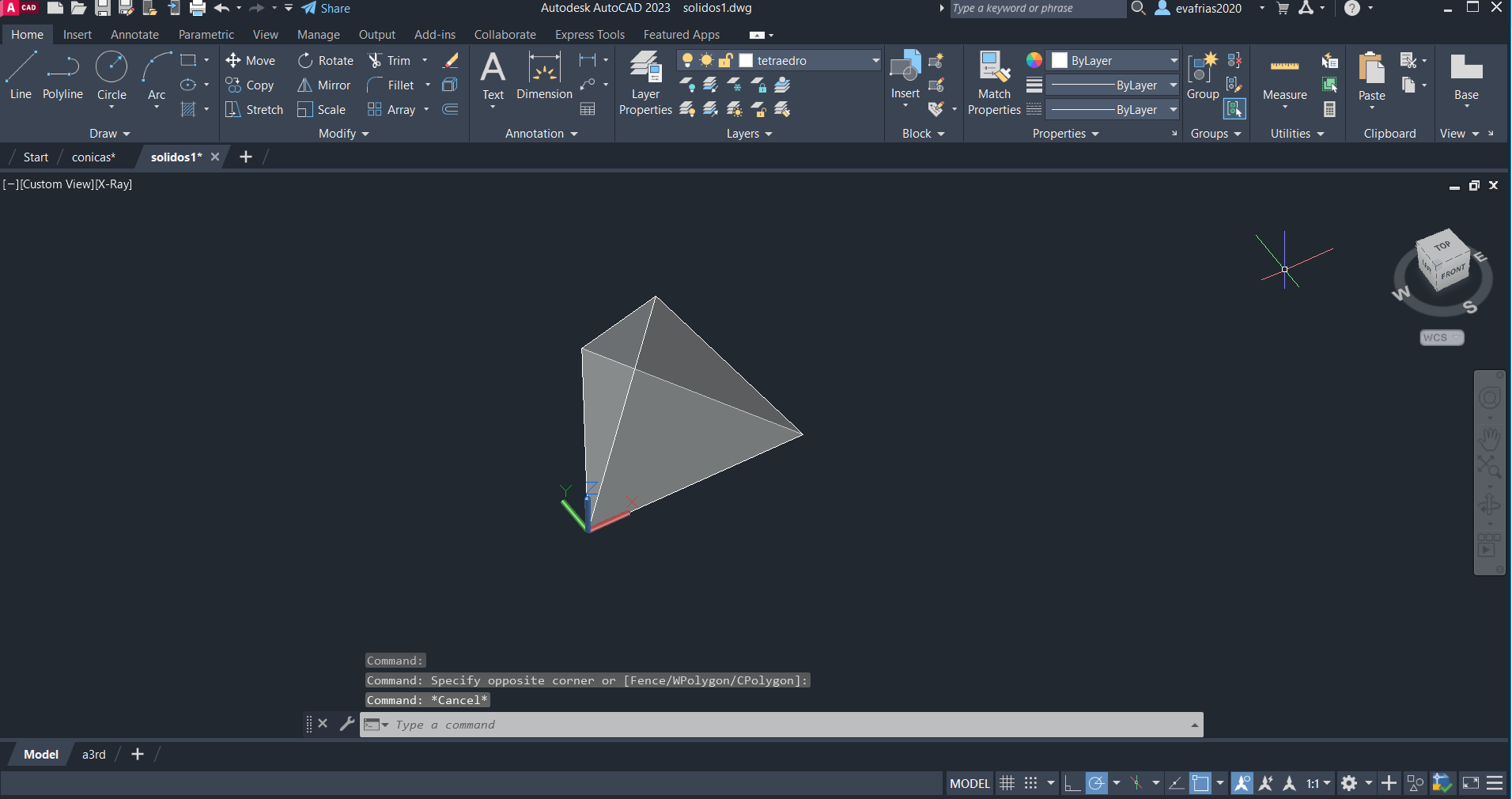Select the Polyline tool
Screen dimensions: 1512x799
click(x=62, y=76)
